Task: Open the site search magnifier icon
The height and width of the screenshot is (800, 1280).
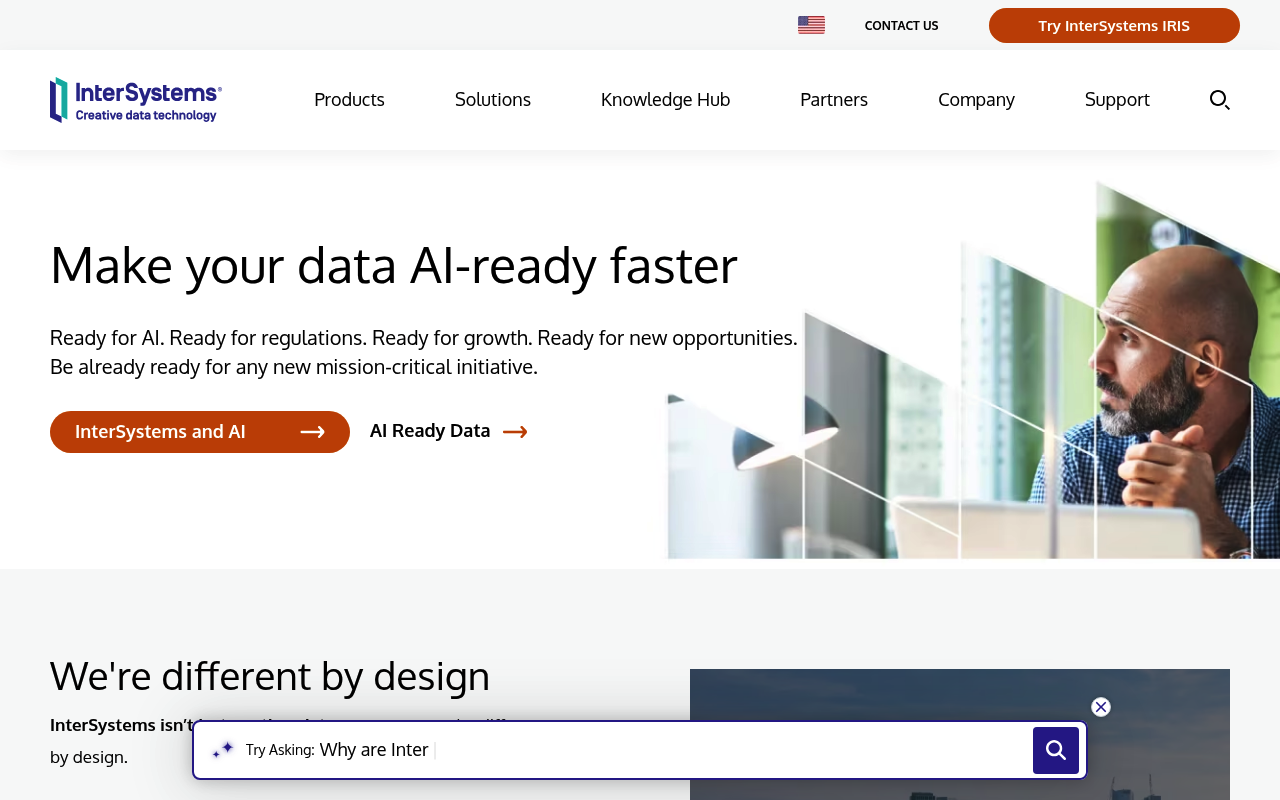Action: click(1219, 99)
